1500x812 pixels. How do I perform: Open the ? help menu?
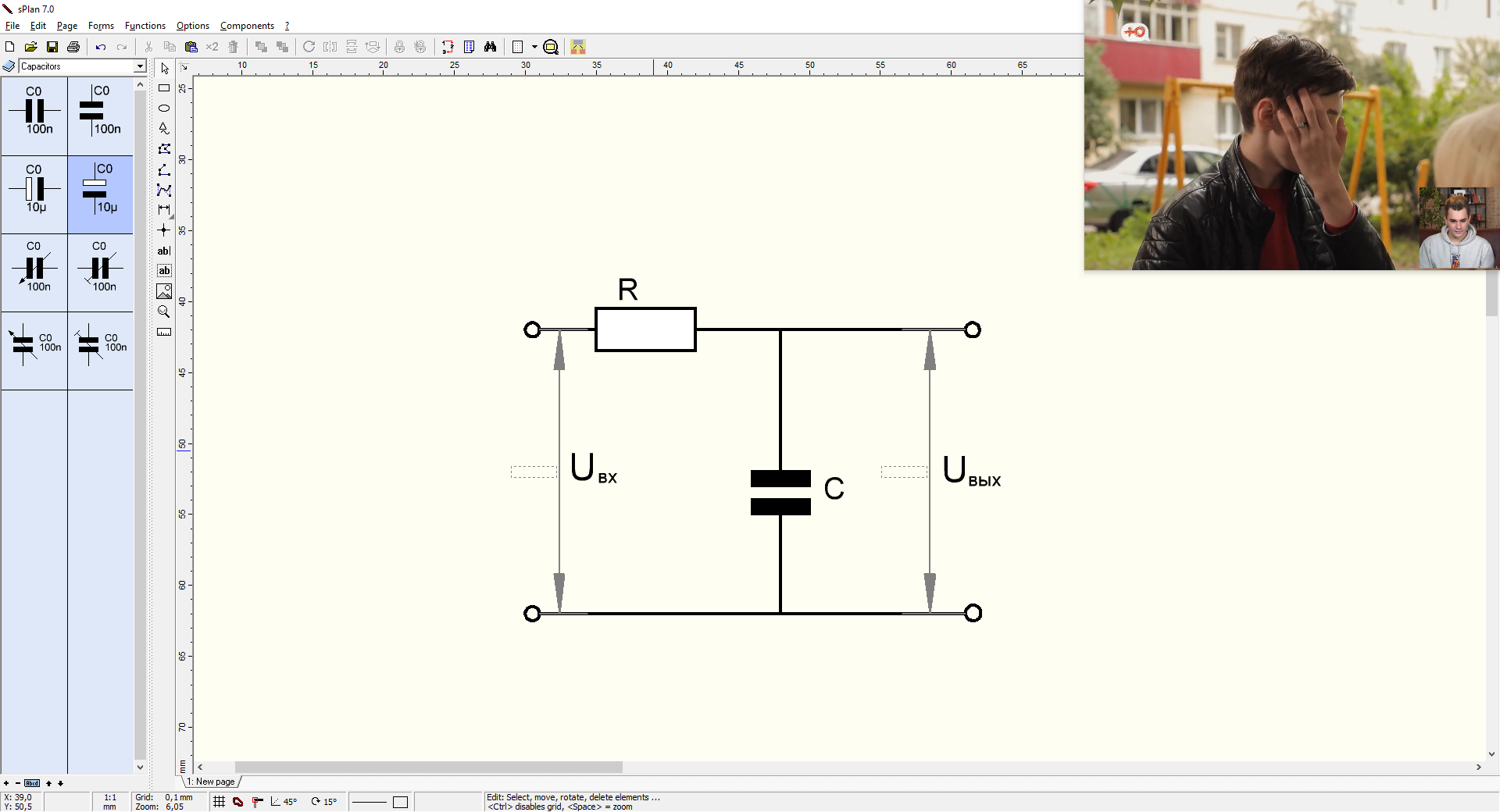[x=287, y=26]
